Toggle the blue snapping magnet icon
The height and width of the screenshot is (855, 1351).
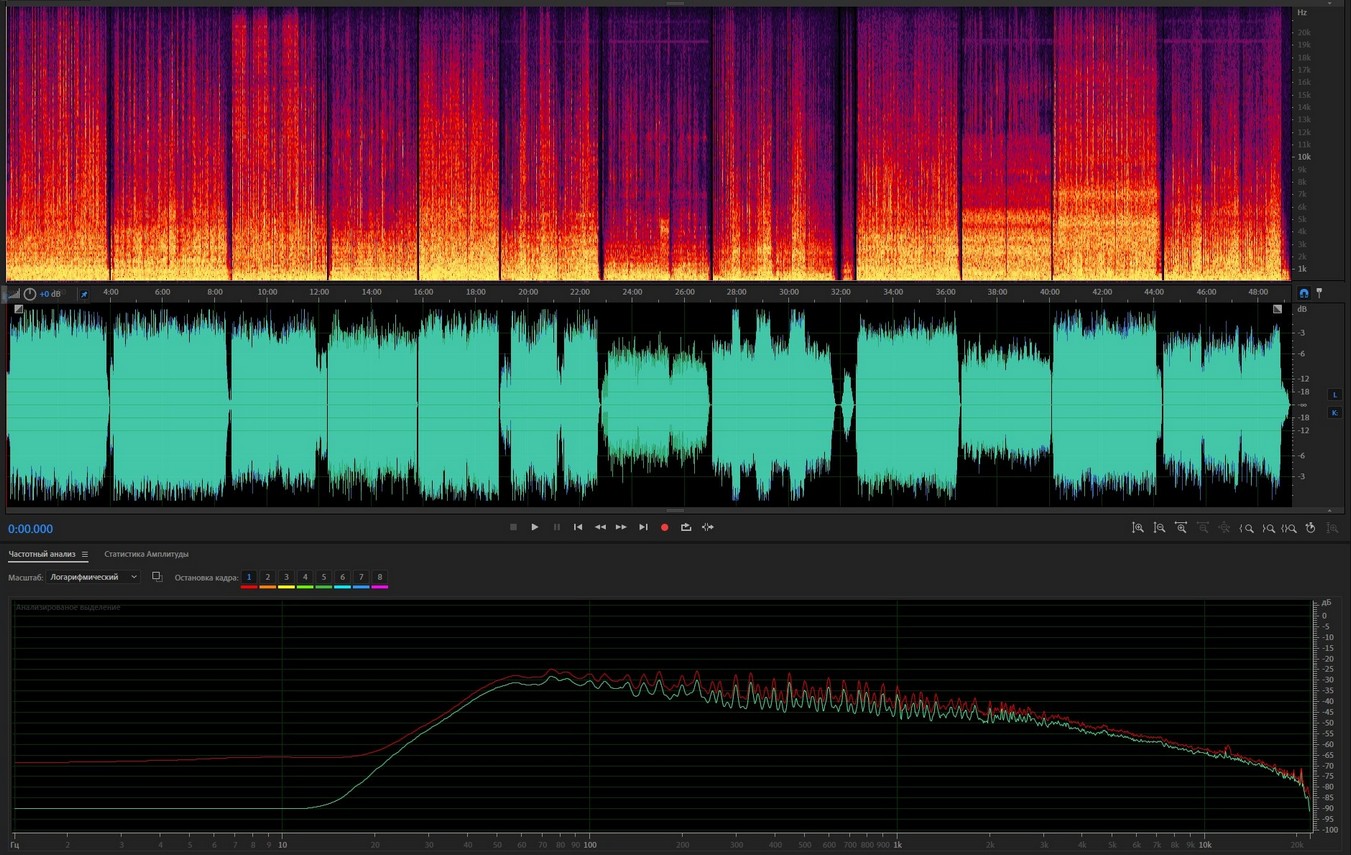[1304, 293]
